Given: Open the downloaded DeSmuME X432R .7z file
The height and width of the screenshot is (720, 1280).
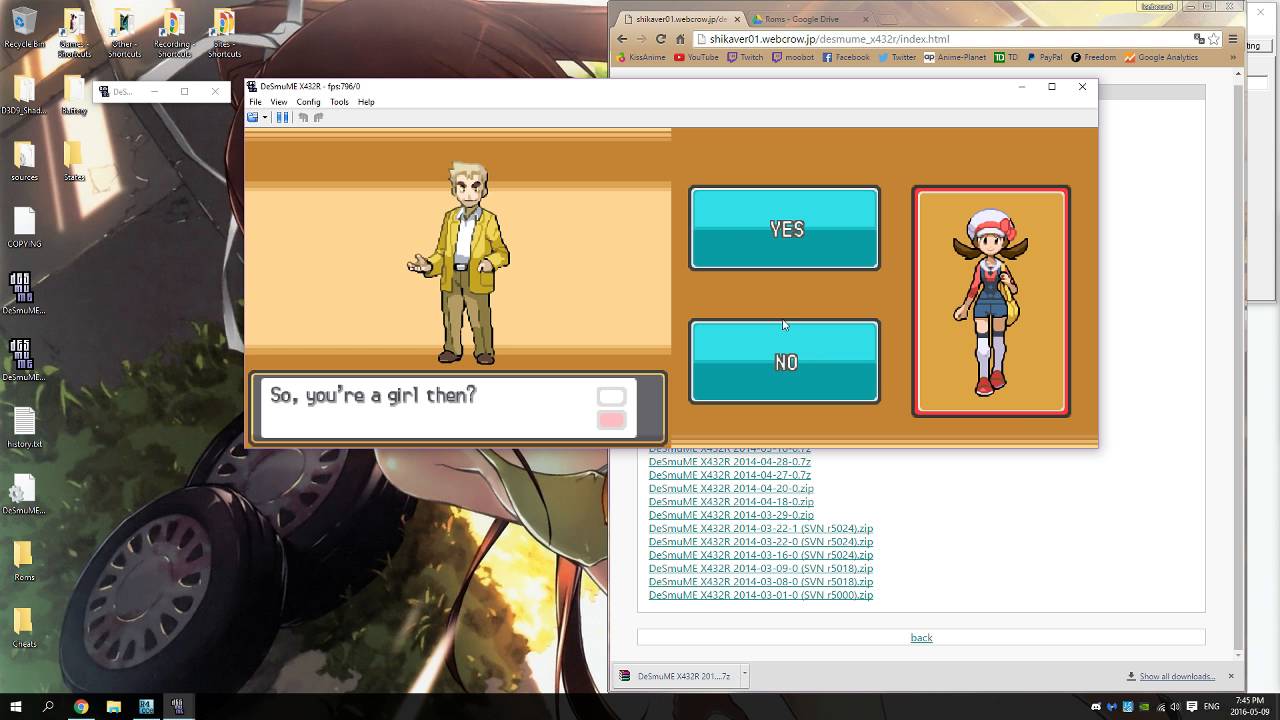Looking at the screenshot, I should pos(675,676).
